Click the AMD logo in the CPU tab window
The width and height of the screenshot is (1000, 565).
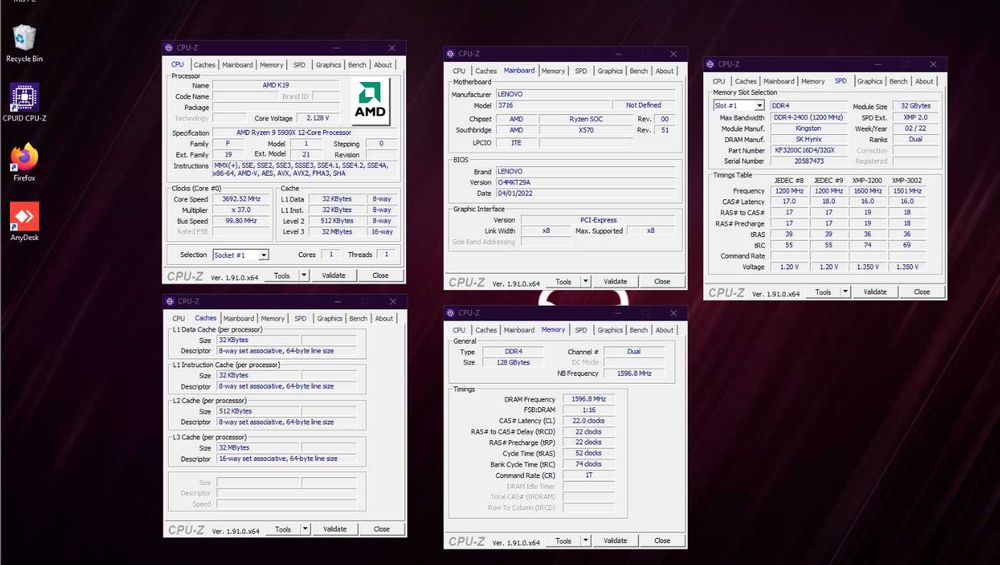370,101
